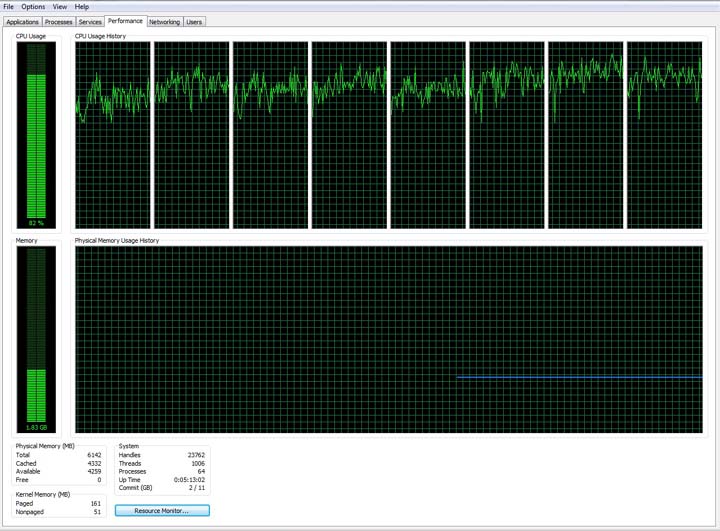Image resolution: width=720 pixels, height=531 pixels.
Task: Go to the Services tab
Action: (x=90, y=22)
